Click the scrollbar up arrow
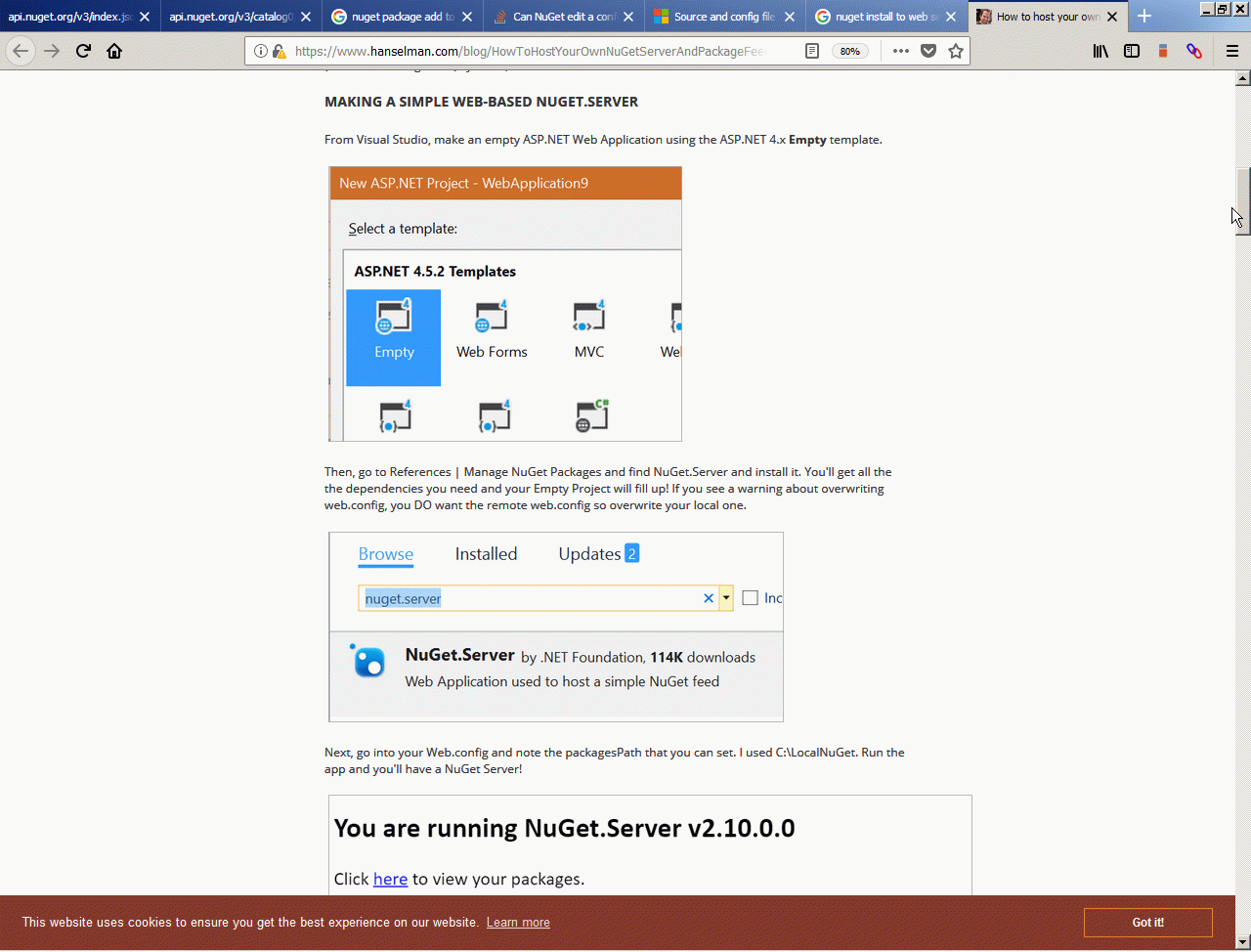Image resolution: width=1251 pixels, height=952 pixels. coord(1243,78)
